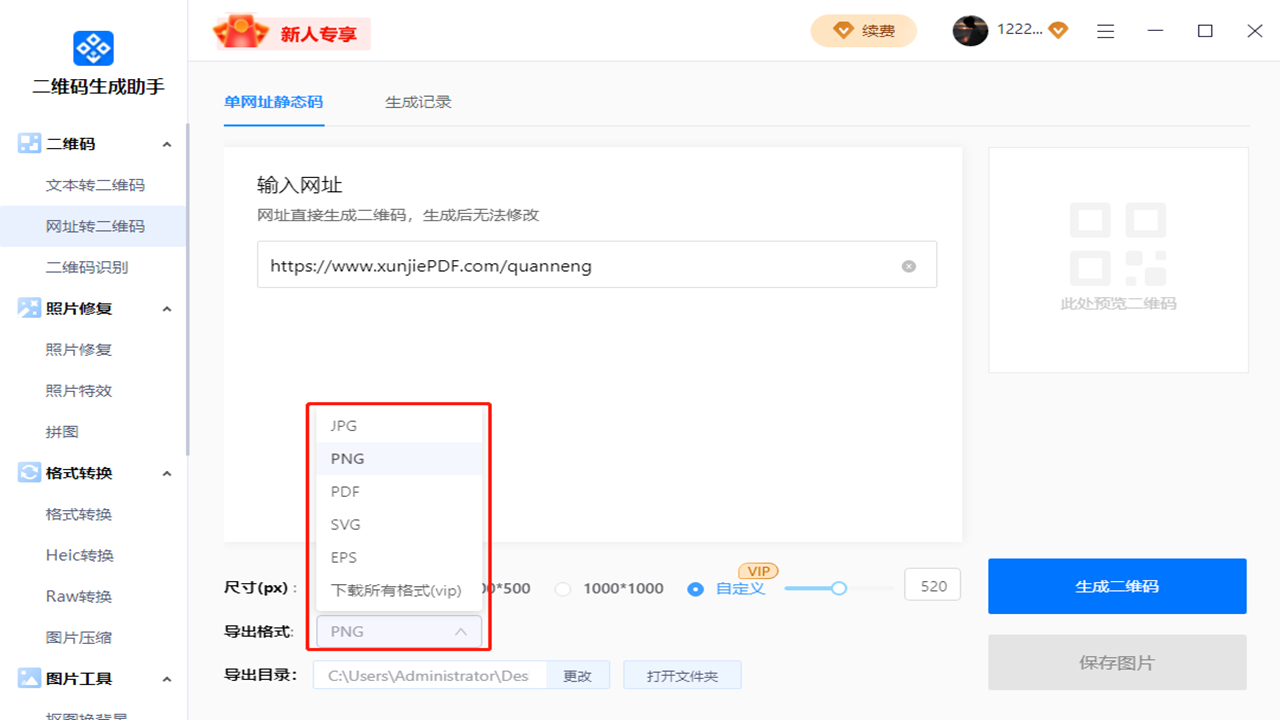Image resolution: width=1280 pixels, height=720 pixels.
Task: Open the 照片修复 section via its icon
Action: [x=28, y=308]
